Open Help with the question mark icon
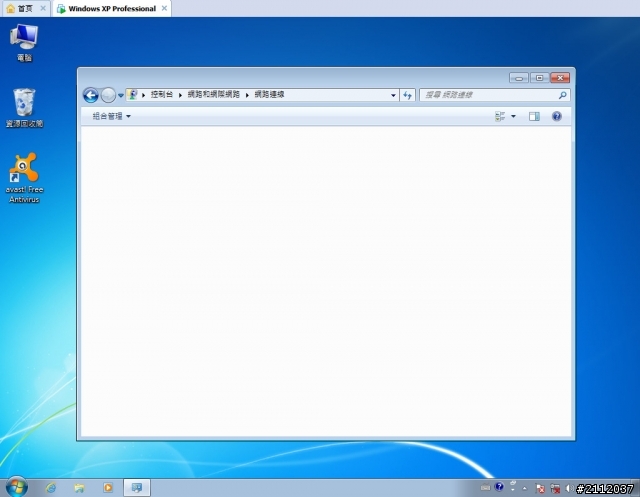 [x=557, y=116]
